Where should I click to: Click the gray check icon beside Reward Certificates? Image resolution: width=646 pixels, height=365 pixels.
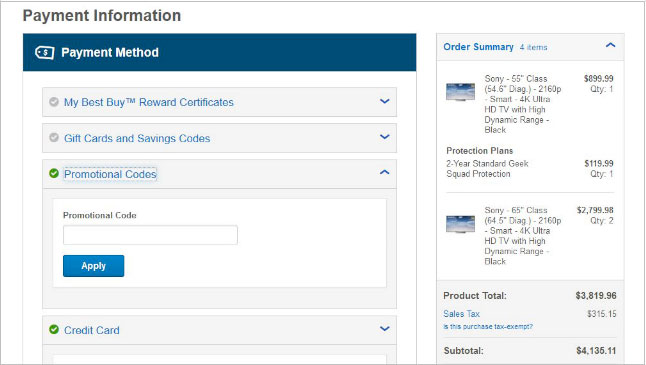54,102
